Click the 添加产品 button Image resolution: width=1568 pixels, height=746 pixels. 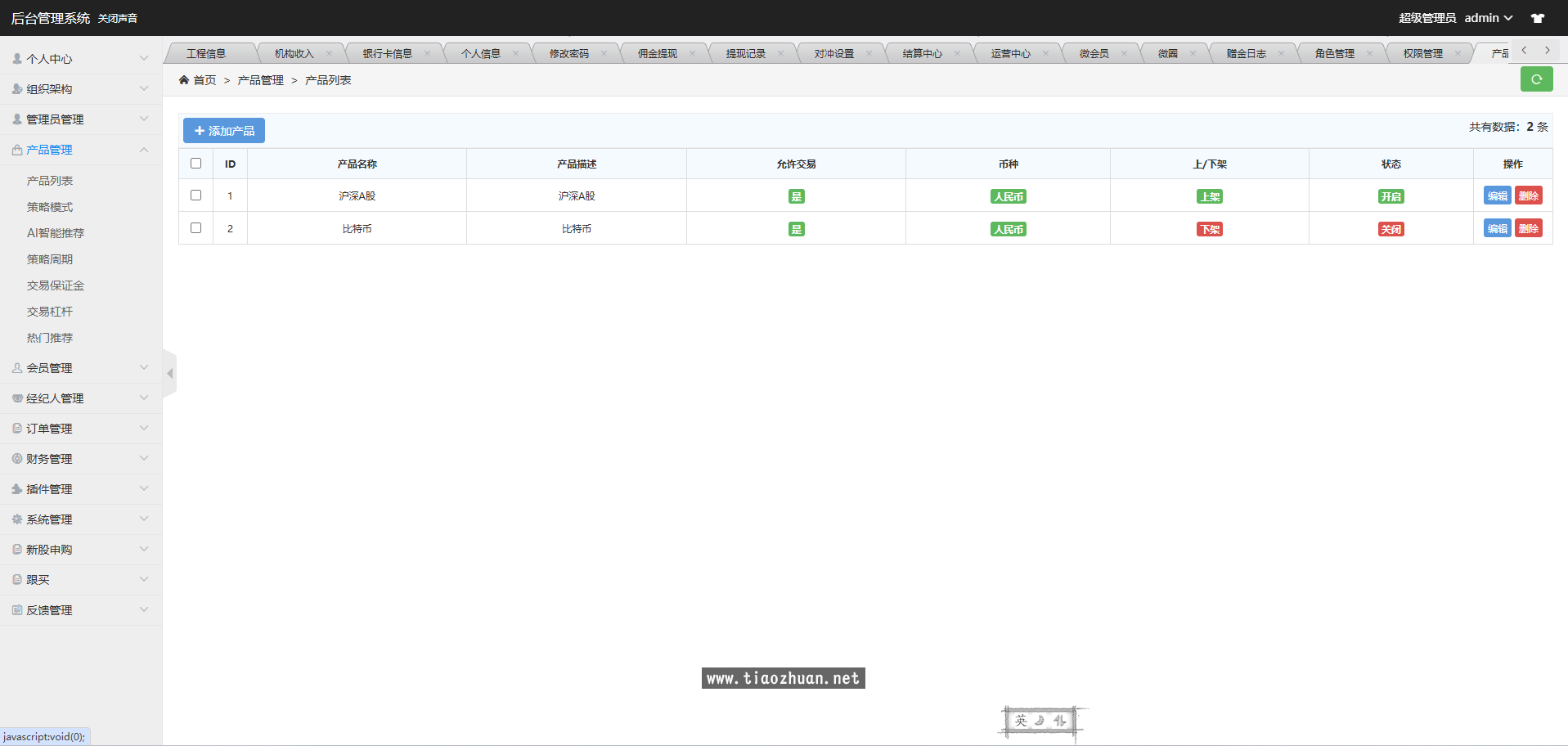(224, 131)
